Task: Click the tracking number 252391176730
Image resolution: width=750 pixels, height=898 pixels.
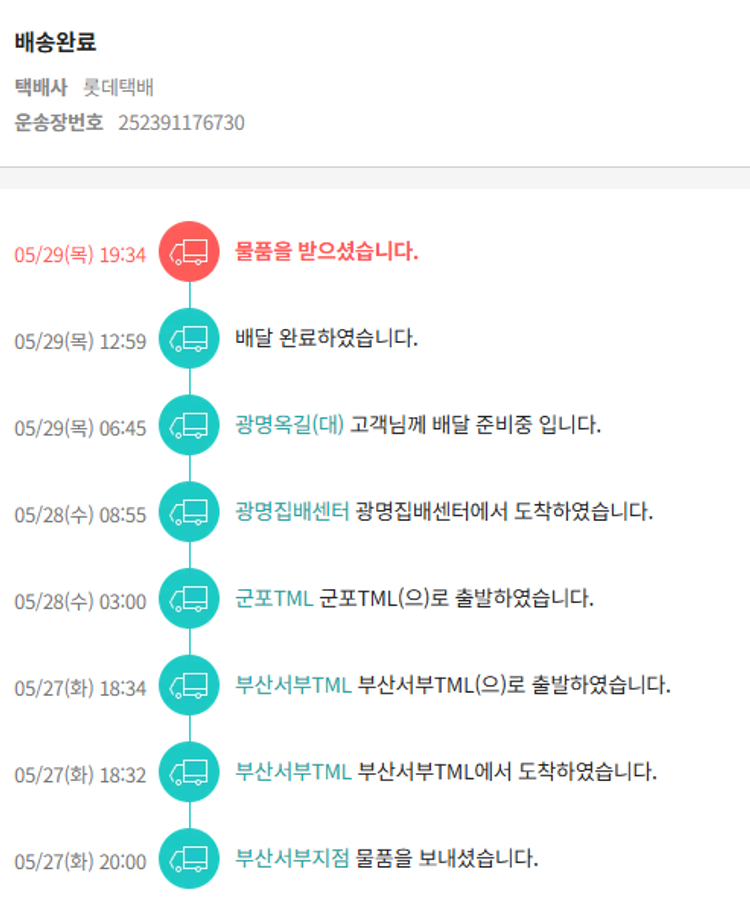Action: coord(181,123)
